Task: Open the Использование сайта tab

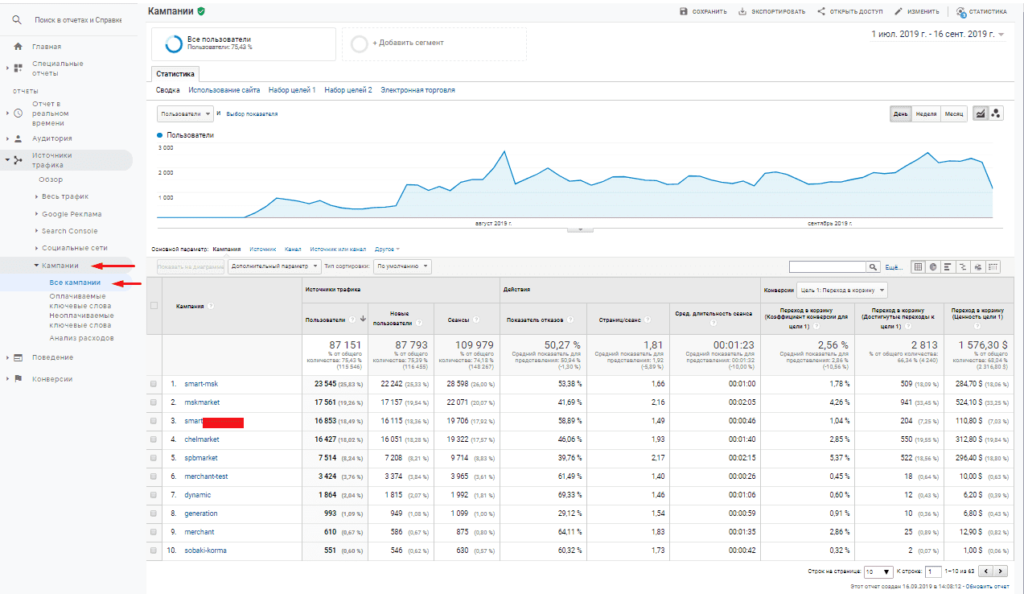Action: coord(224,90)
